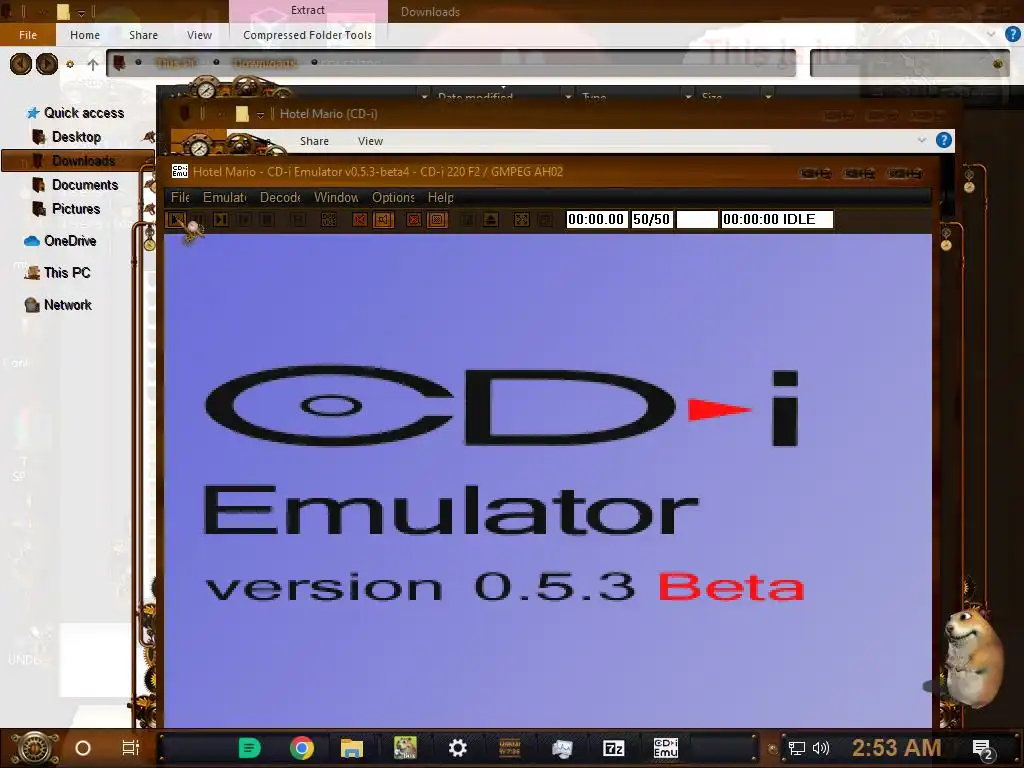Click the grid pattern icon in emulator toolbar
The height and width of the screenshot is (768, 1024).
pos(329,220)
